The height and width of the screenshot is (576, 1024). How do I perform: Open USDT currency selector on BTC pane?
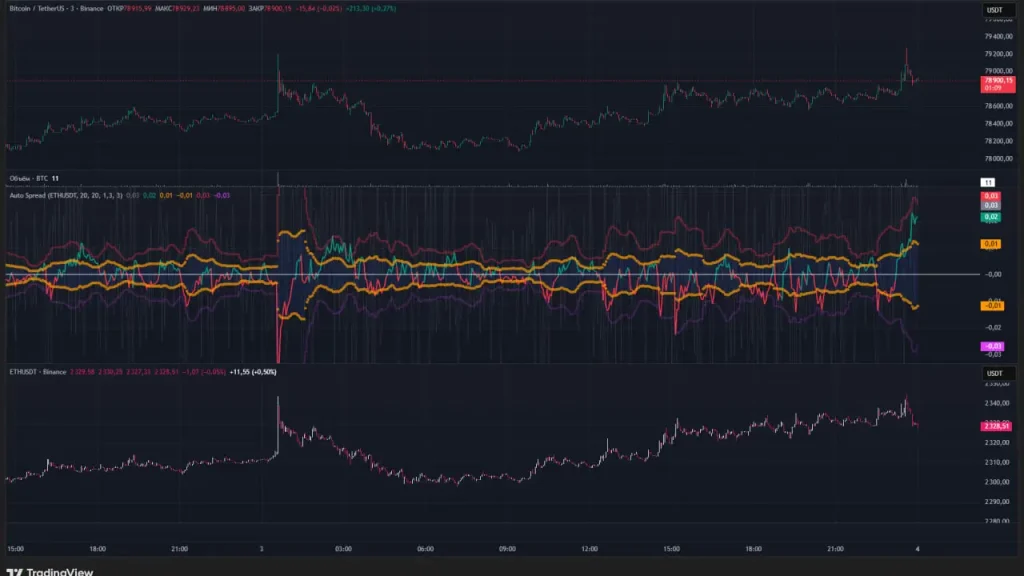coord(998,10)
